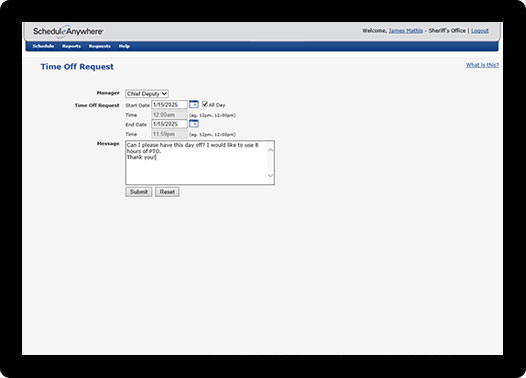Image resolution: width=526 pixels, height=378 pixels.
Task: Open the Schedule menu
Action: [x=43, y=46]
